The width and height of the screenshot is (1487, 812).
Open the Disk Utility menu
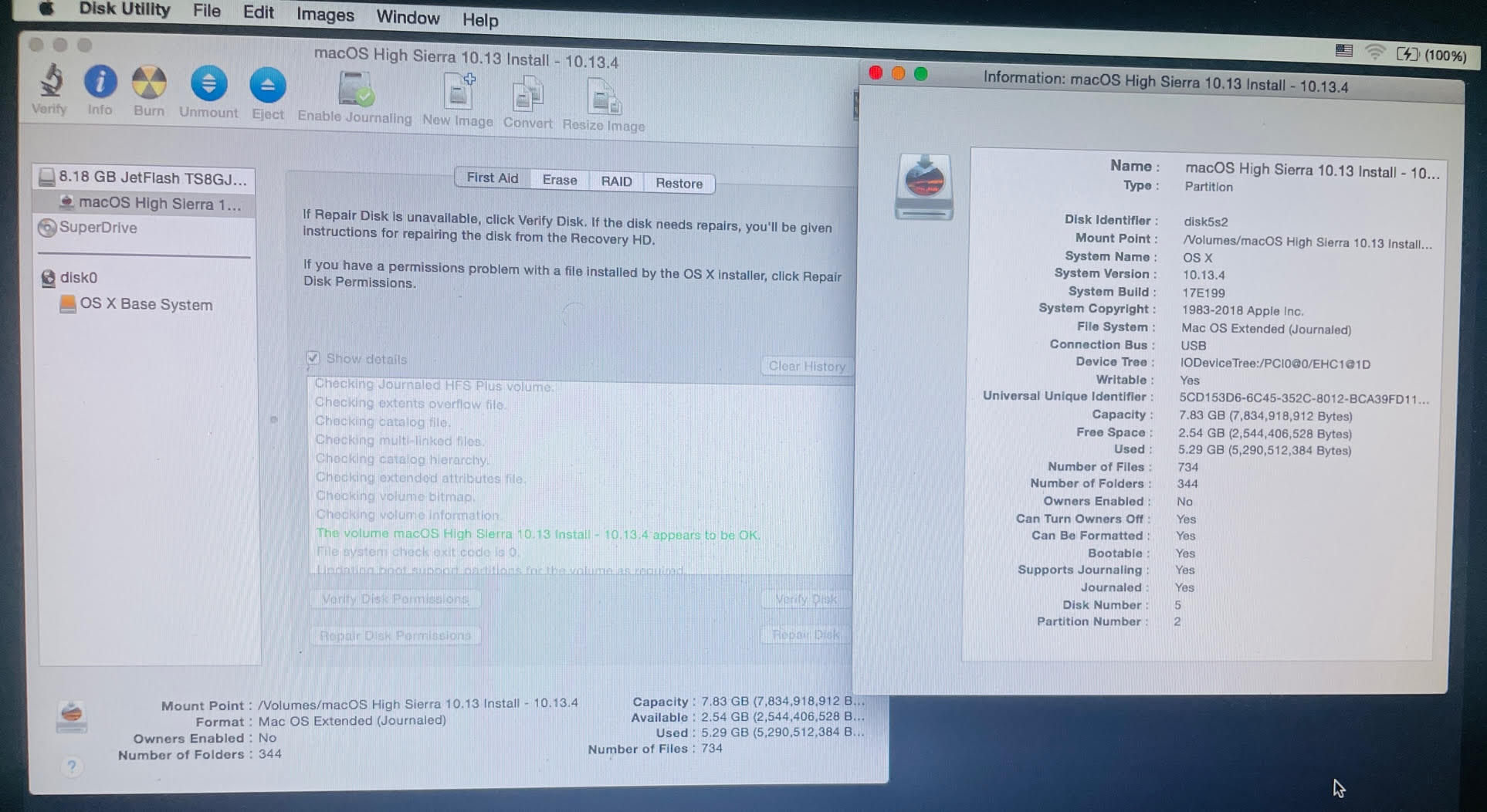(x=124, y=9)
